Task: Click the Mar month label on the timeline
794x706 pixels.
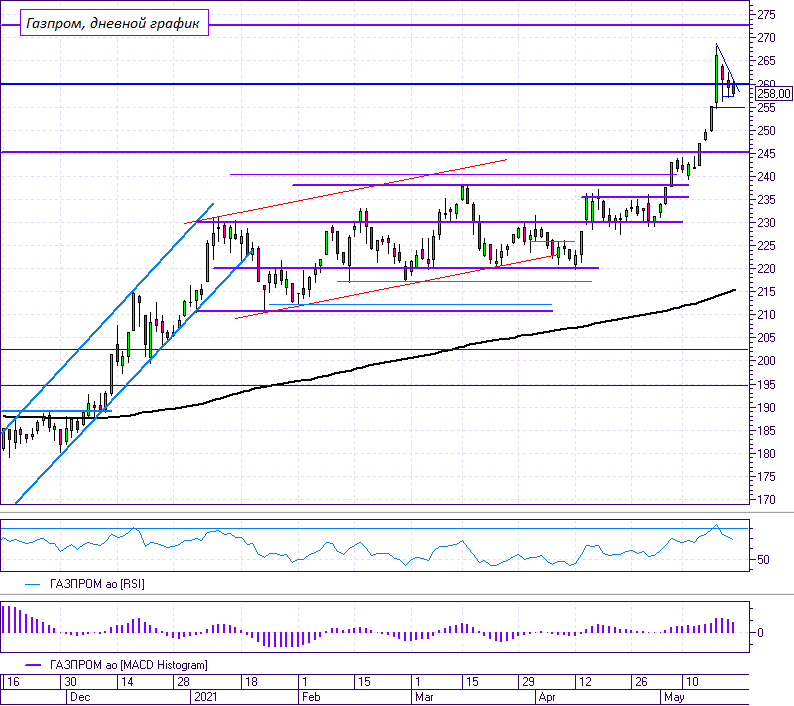Action: pyautogui.click(x=424, y=697)
